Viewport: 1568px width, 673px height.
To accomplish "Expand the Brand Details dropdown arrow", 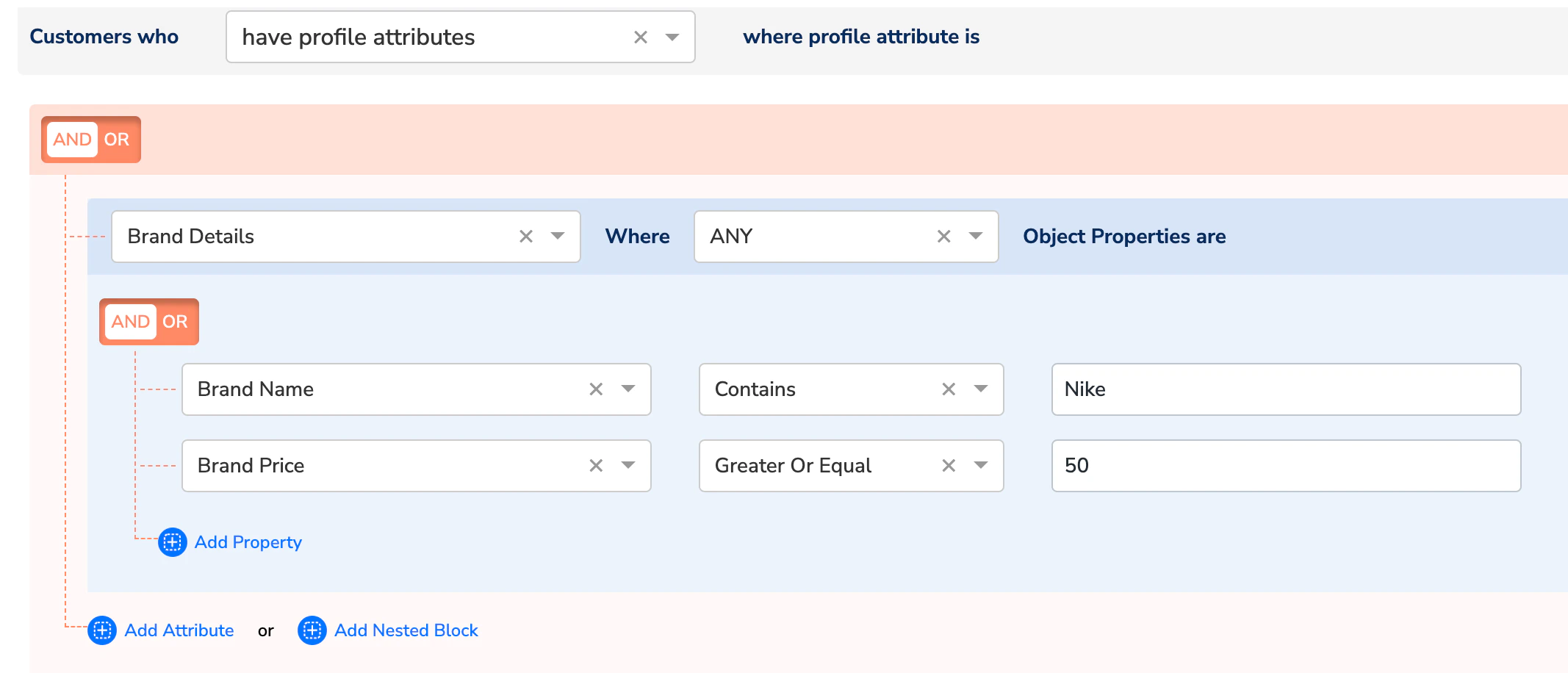I will [558, 237].
